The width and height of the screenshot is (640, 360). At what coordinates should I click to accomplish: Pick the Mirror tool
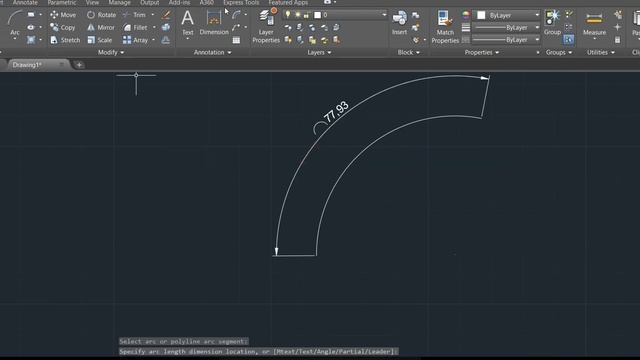pos(101,27)
